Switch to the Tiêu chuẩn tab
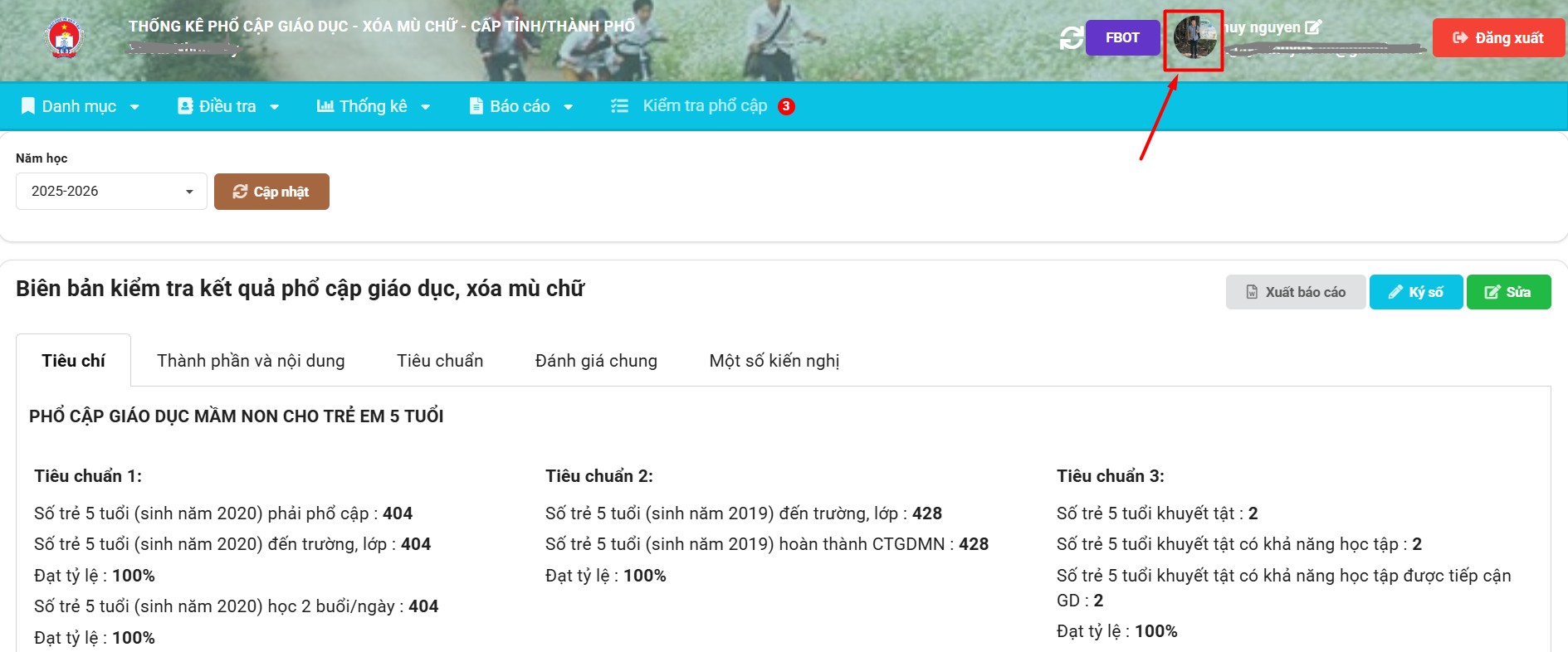This screenshot has width=1568, height=652. (440, 361)
